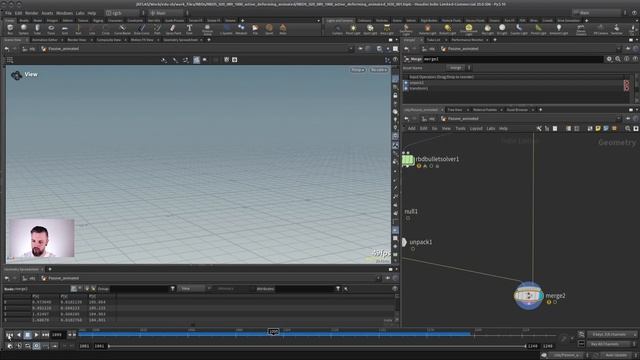Screen dimensions: 640x360
Task: Select the Path shelf tool
Action: click(x=157, y=29)
